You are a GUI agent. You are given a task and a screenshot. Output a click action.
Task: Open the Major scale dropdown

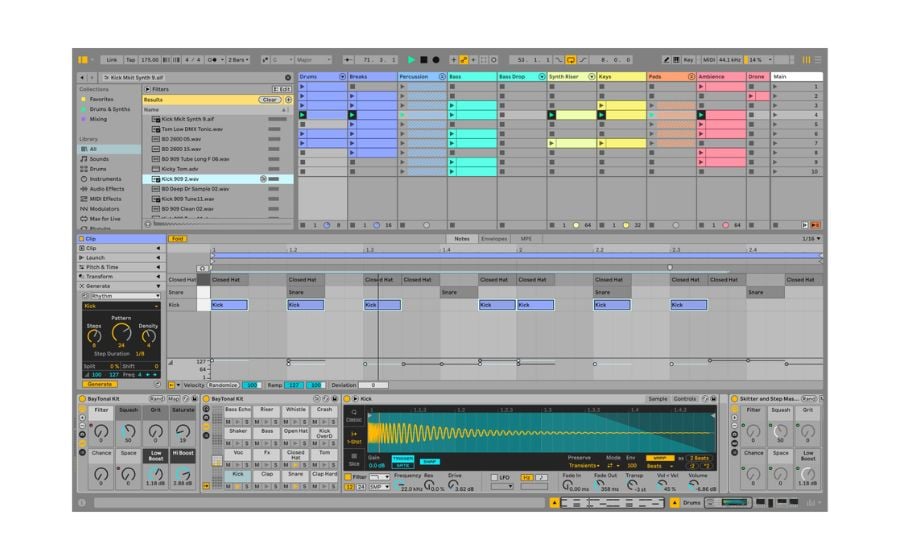pos(313,60)
